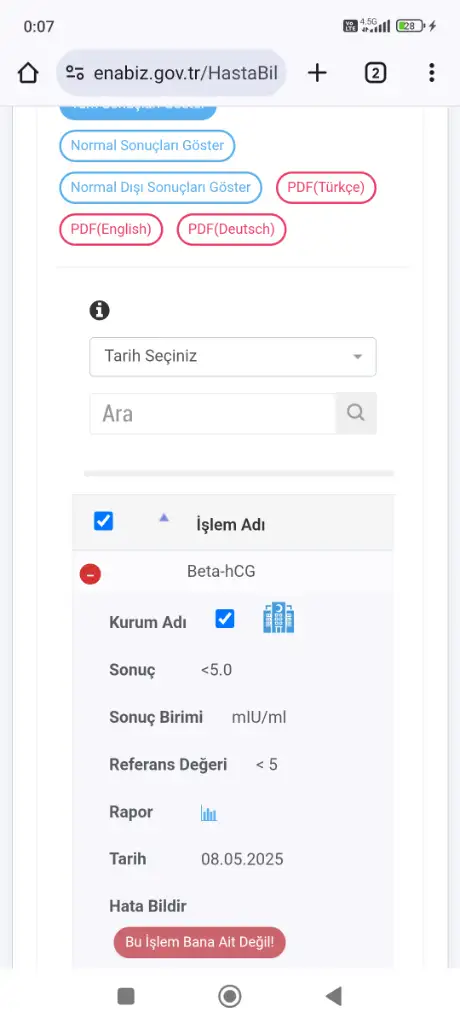Screen dimensions: 460x1024
Task: Uncheck the Kurum Adı checkbox
Action: pos(225,619)
